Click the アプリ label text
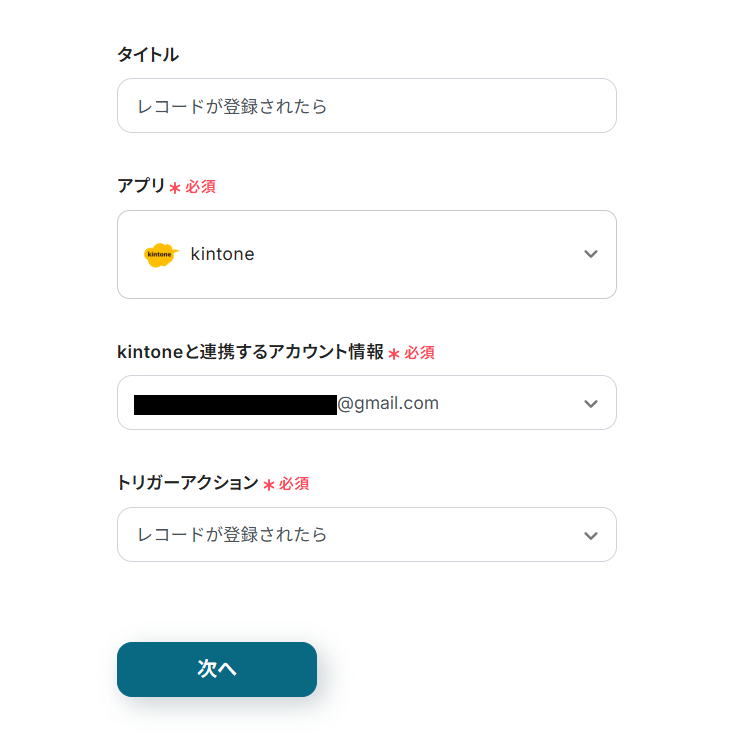Image resolution: width=736 pixels, height=752 pixels. tap(141, 186)
